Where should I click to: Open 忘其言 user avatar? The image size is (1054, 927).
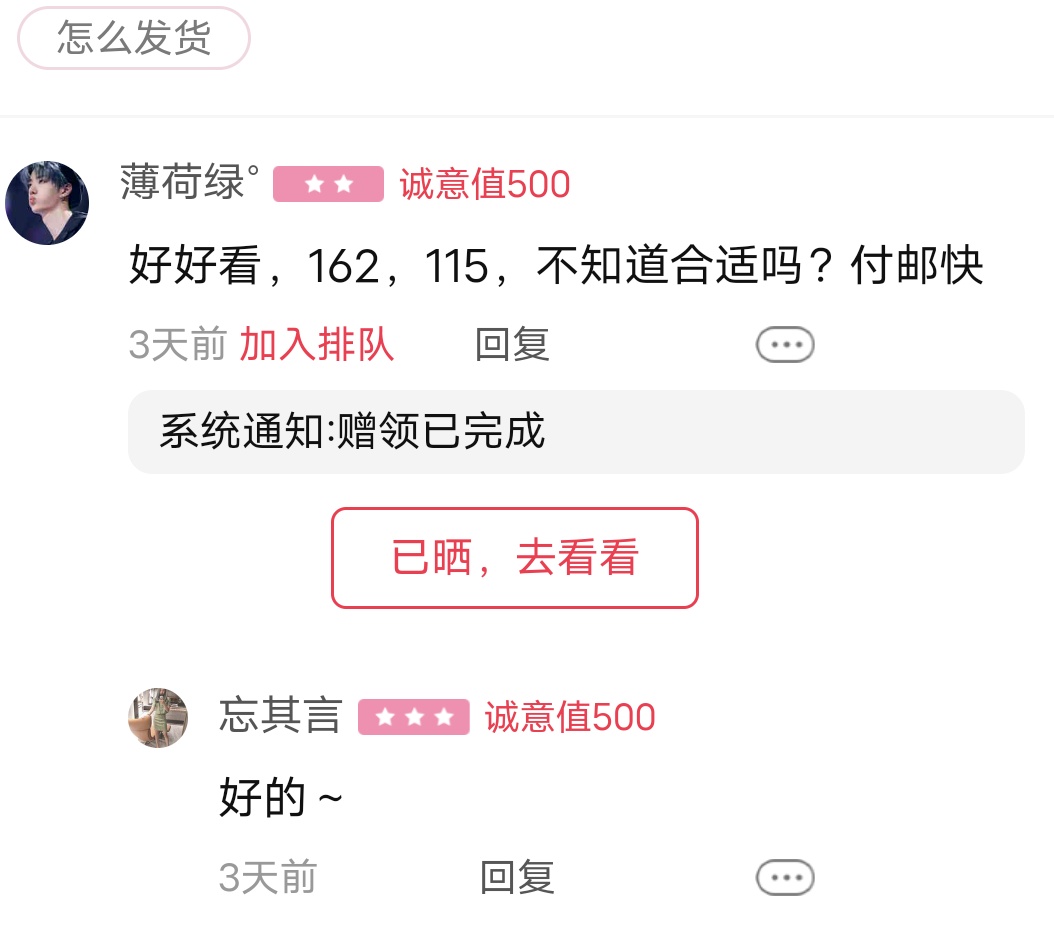click(158, 717)
